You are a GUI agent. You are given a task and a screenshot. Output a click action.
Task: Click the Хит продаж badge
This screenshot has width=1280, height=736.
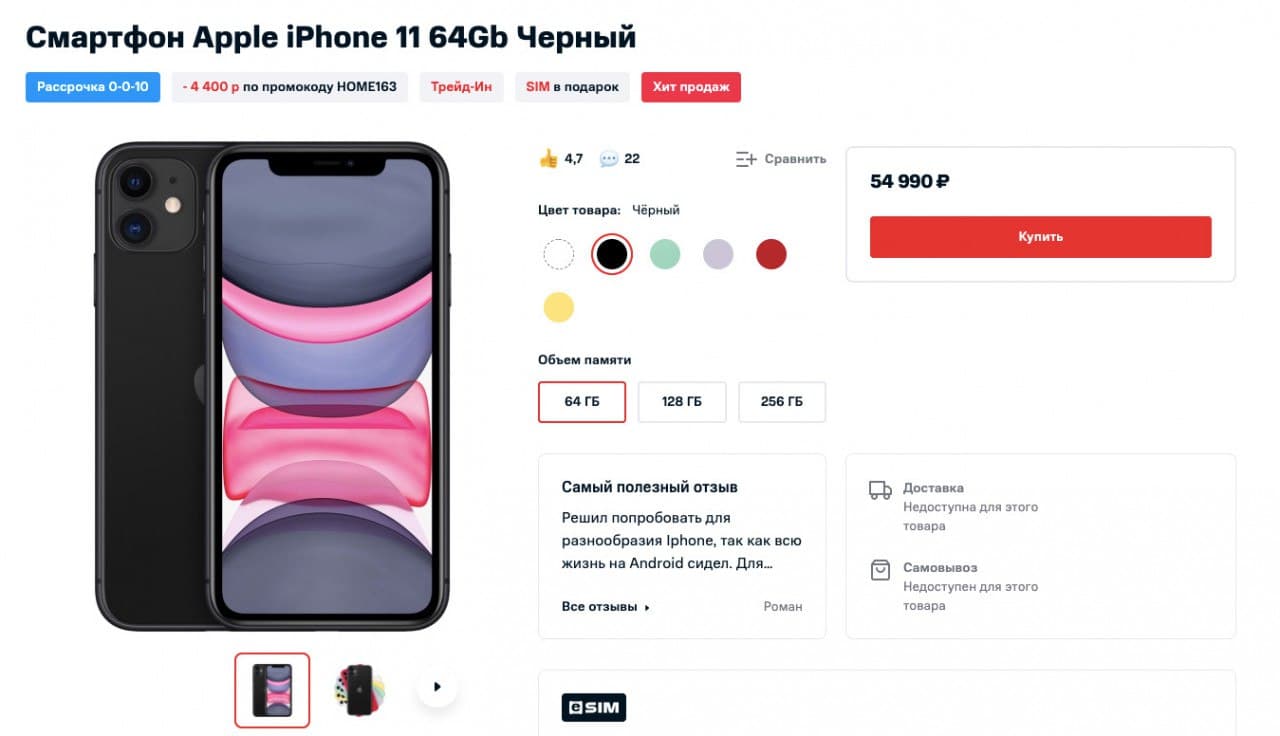[x=691, y=87]
